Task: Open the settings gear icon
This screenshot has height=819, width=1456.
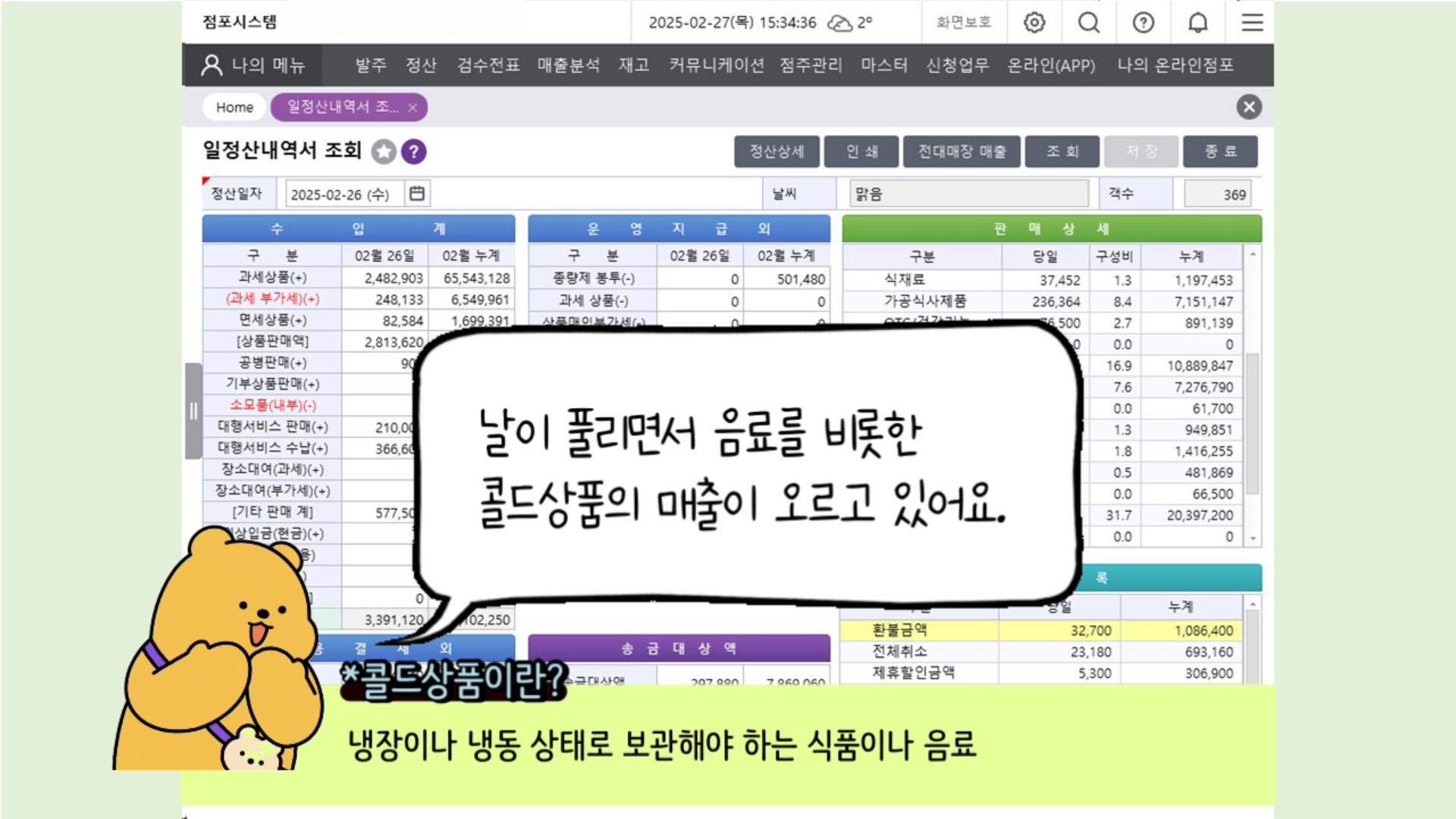Action: [x=1034, y=23]
